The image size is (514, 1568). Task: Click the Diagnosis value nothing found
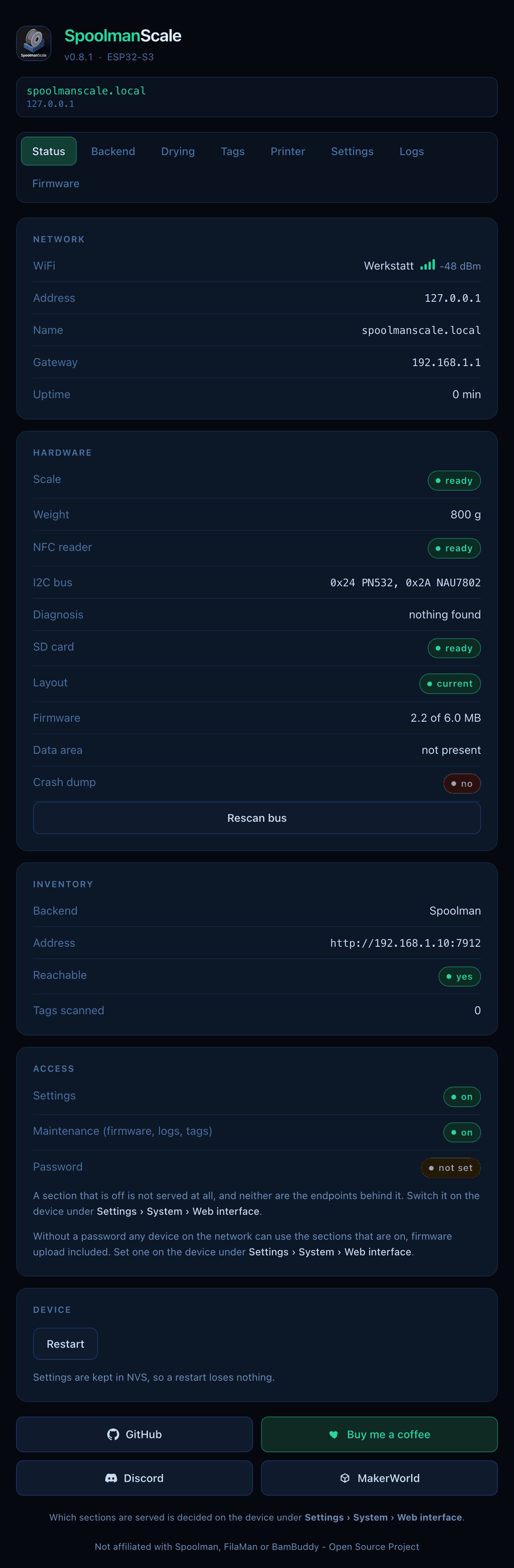[445, 615]
